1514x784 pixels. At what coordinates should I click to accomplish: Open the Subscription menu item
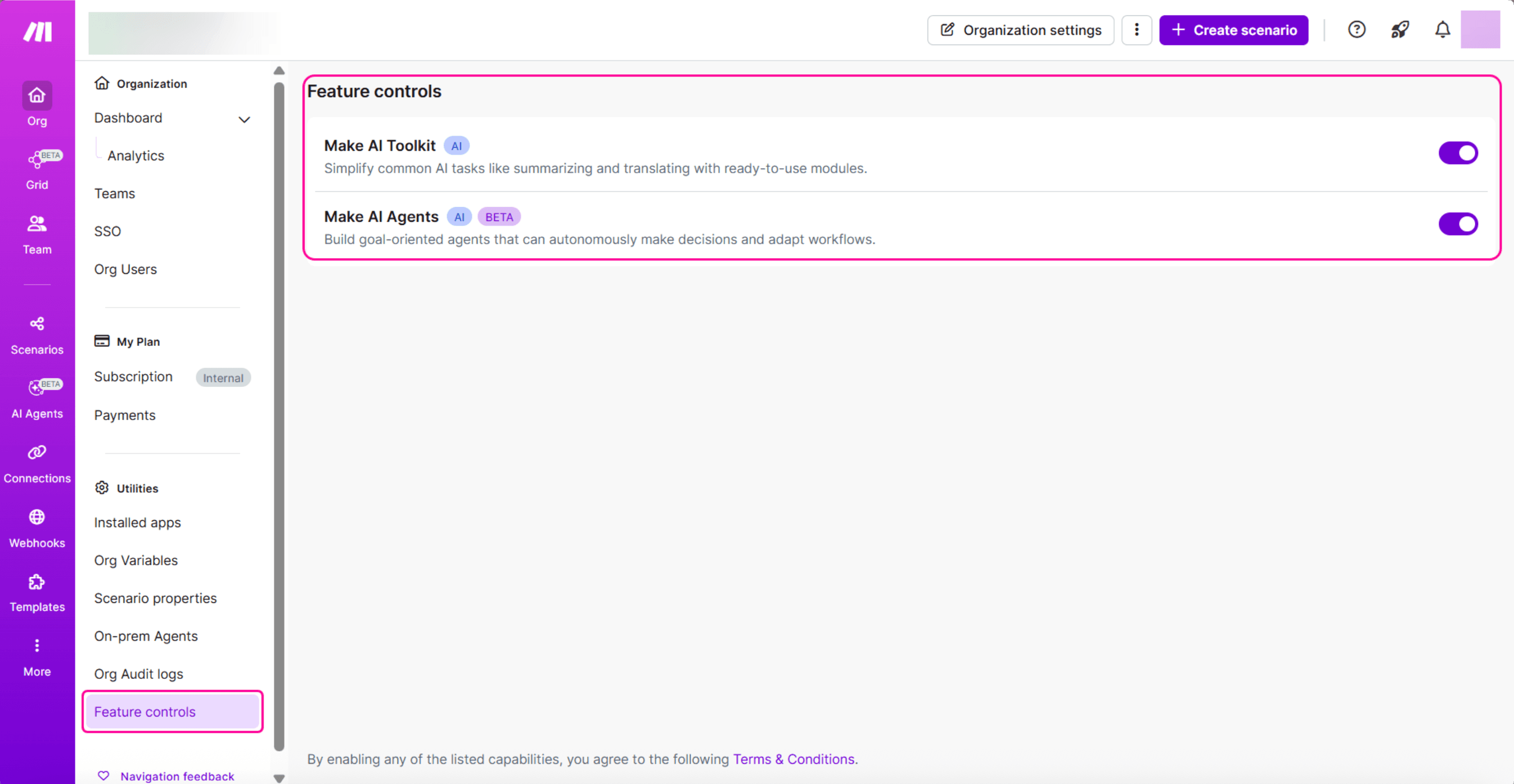pos(133,377)
